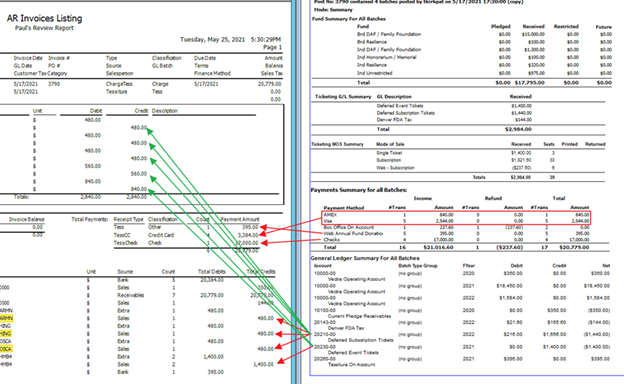Click the Ticketing MOS Summary heading

pos(337,144)
